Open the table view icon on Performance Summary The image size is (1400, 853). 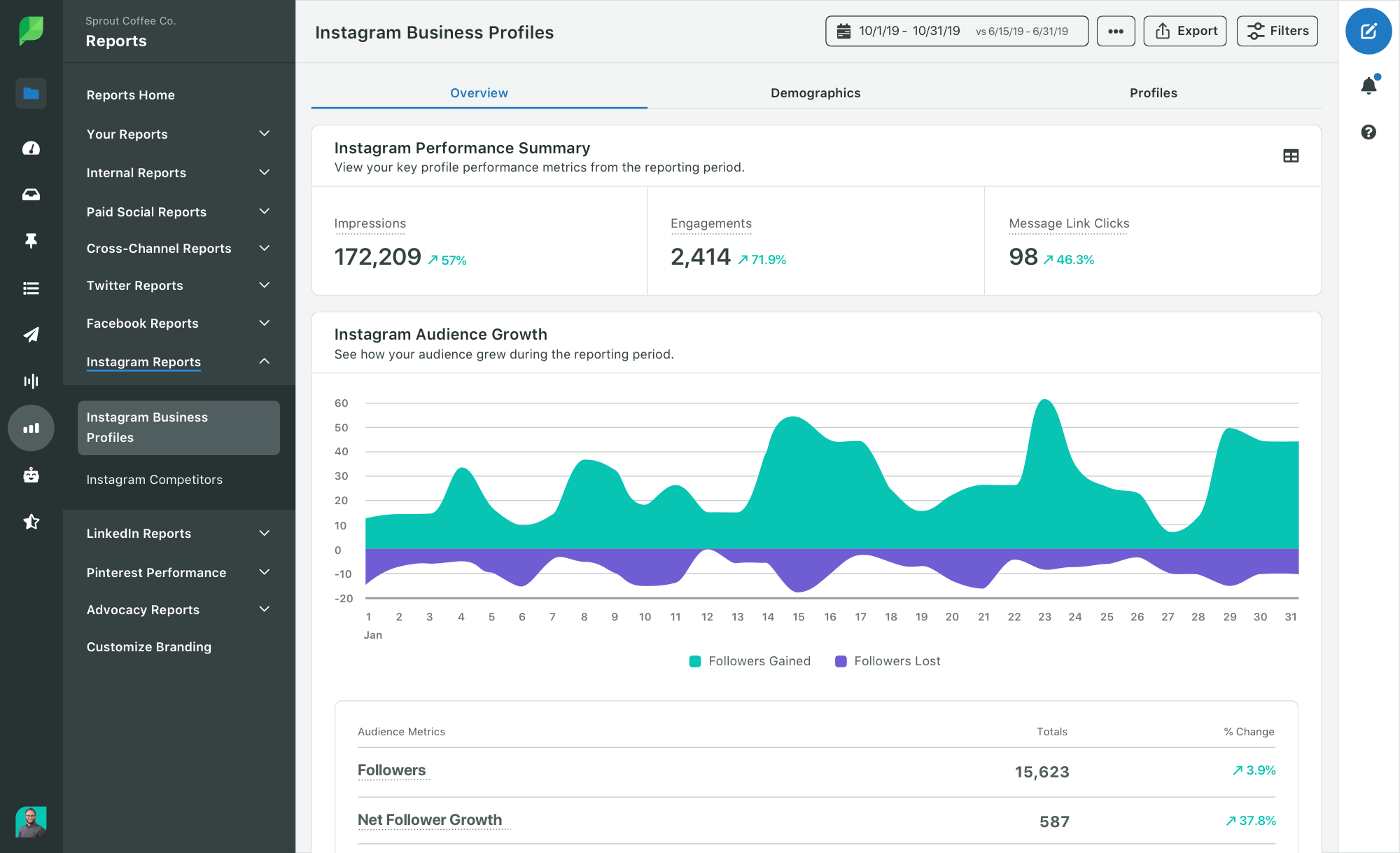coord(1290,156)
